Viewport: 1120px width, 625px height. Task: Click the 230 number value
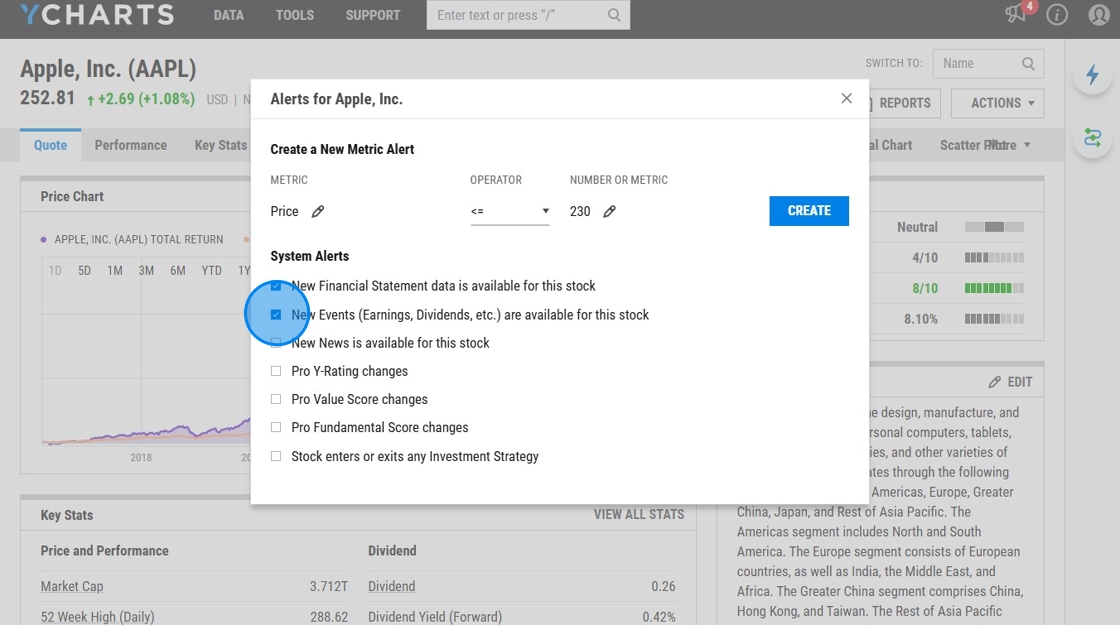580,211
